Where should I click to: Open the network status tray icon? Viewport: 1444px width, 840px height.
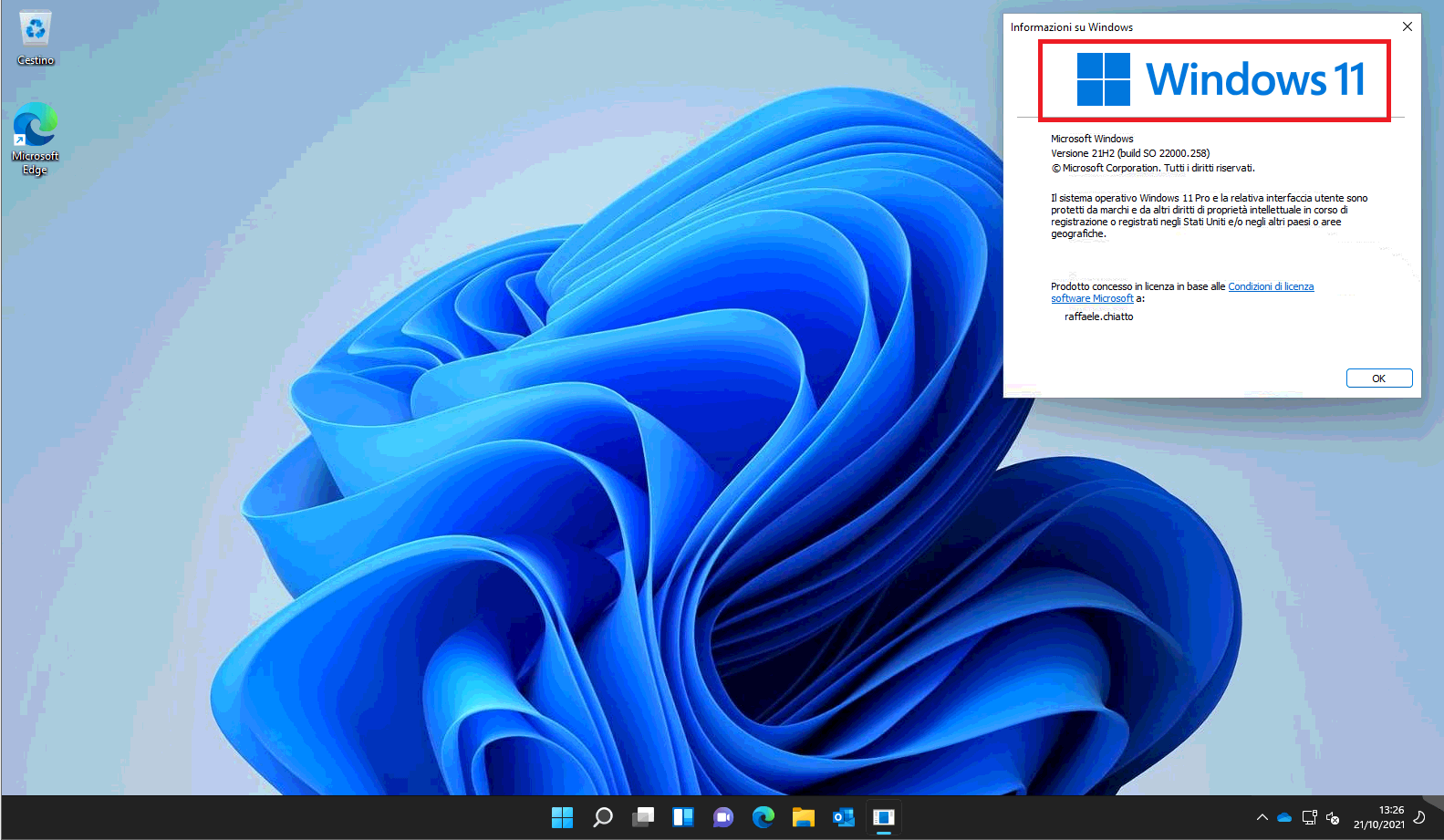click(x=1309, y=817)
